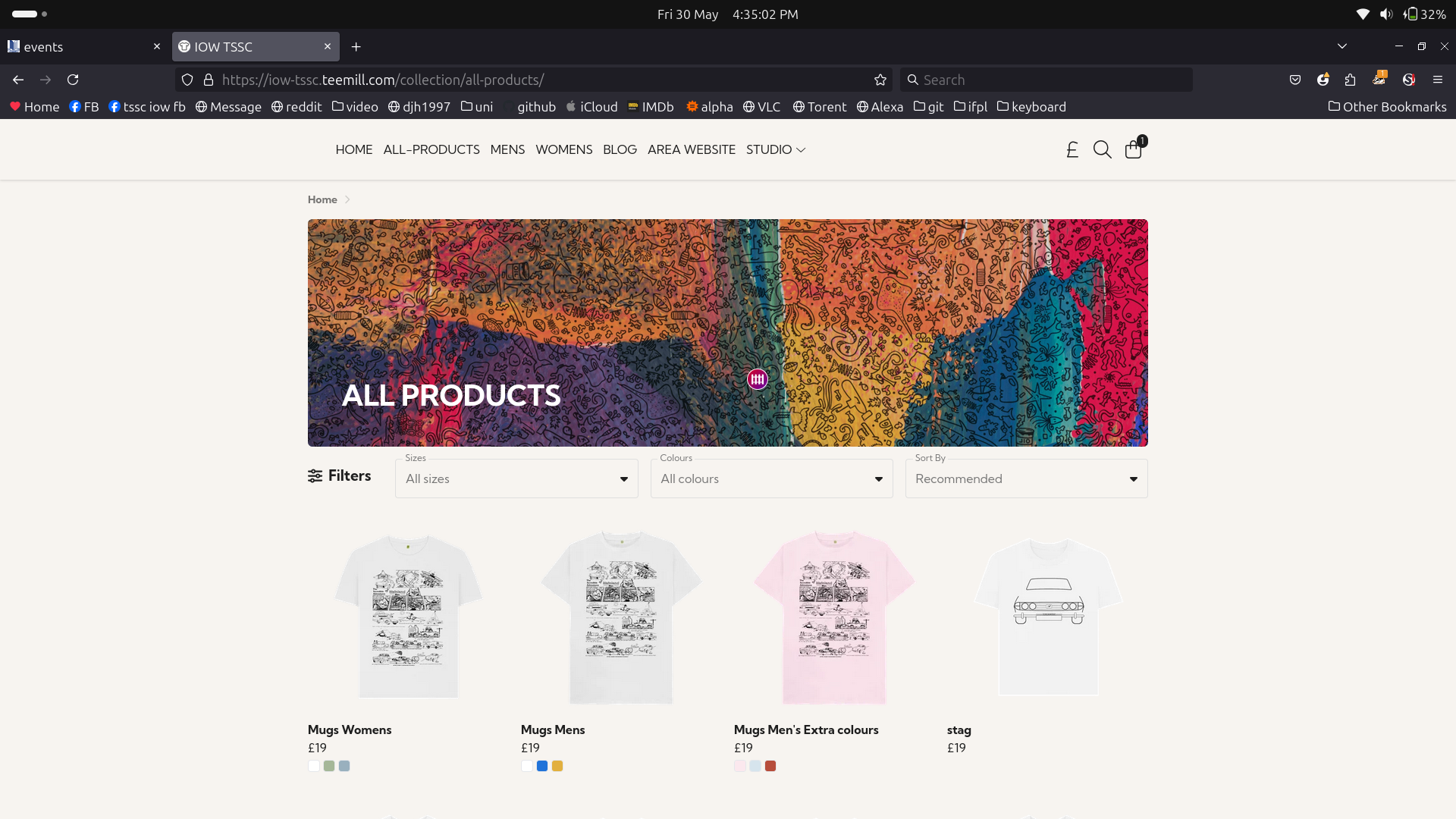Go to the MENS menu item

pyautogui.click(x=507, y=149)
